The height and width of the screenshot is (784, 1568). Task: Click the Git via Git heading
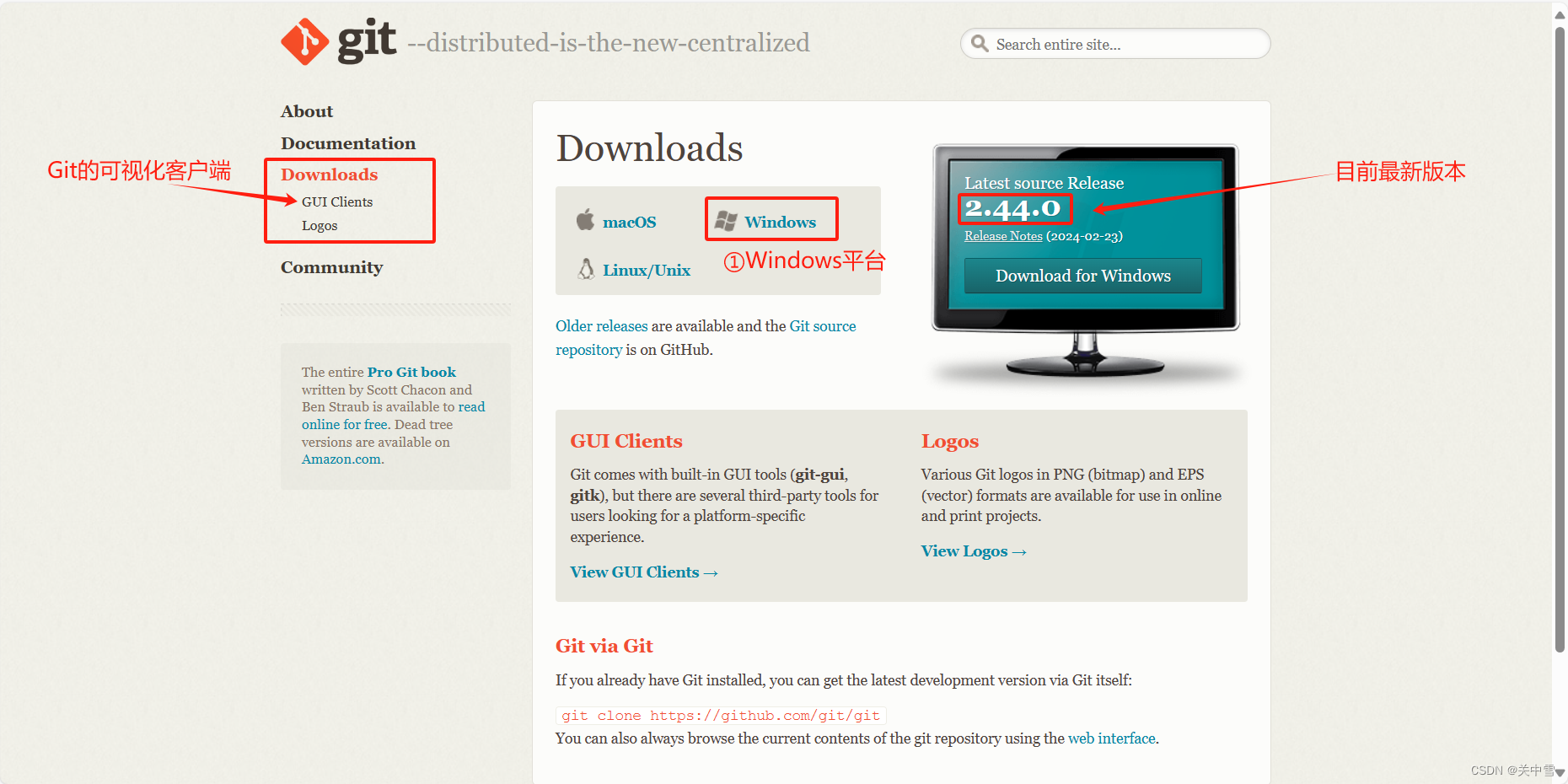604,646
